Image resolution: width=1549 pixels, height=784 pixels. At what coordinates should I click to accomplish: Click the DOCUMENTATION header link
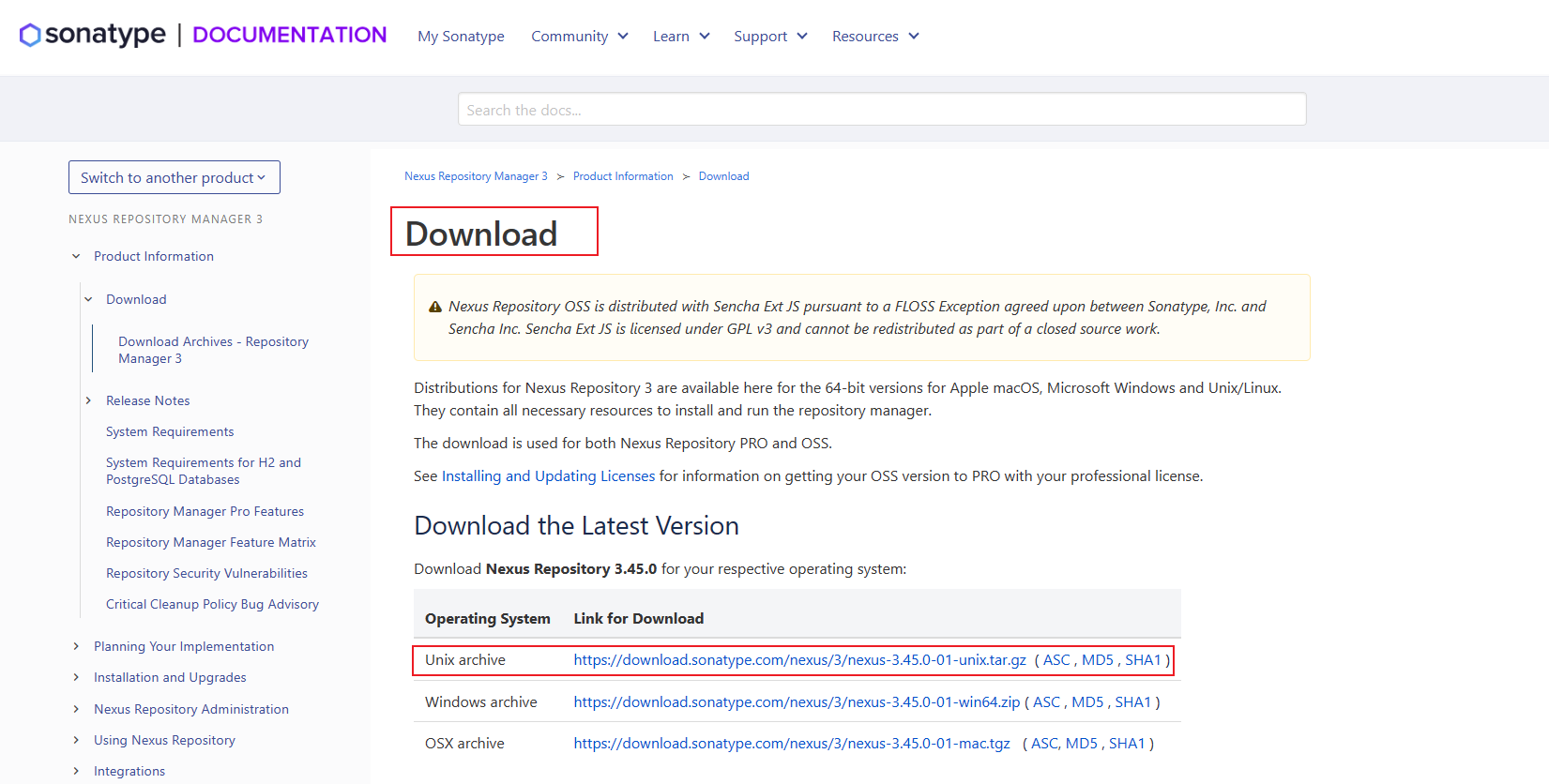click(289, 35)
